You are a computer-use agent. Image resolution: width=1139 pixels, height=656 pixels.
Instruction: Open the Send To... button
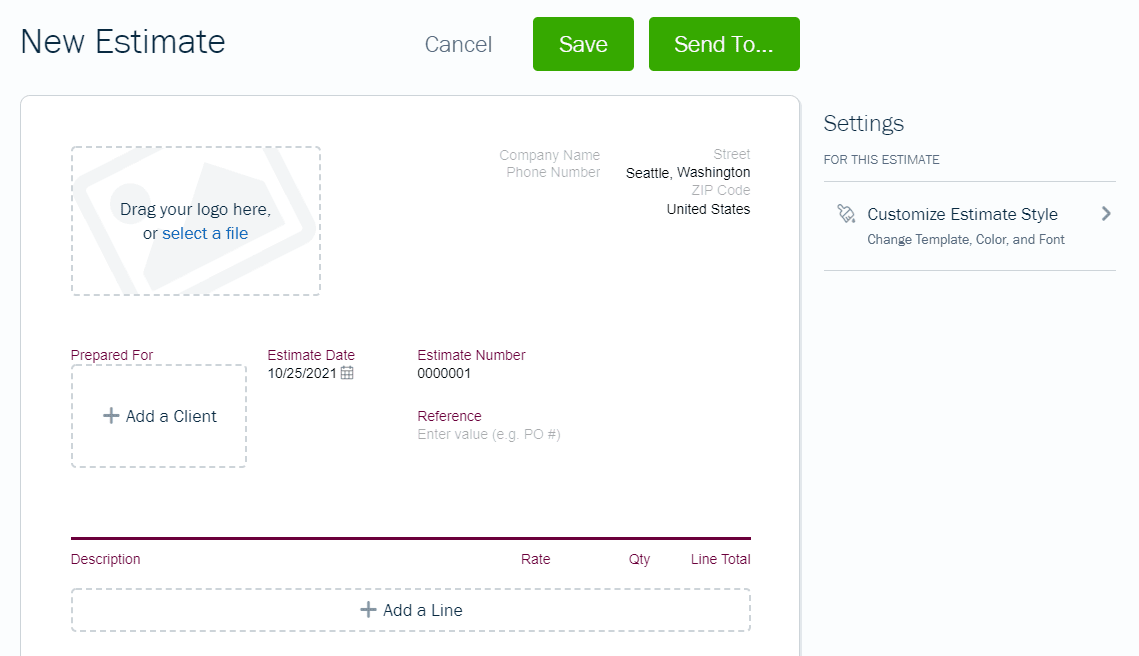pos(724,44)
